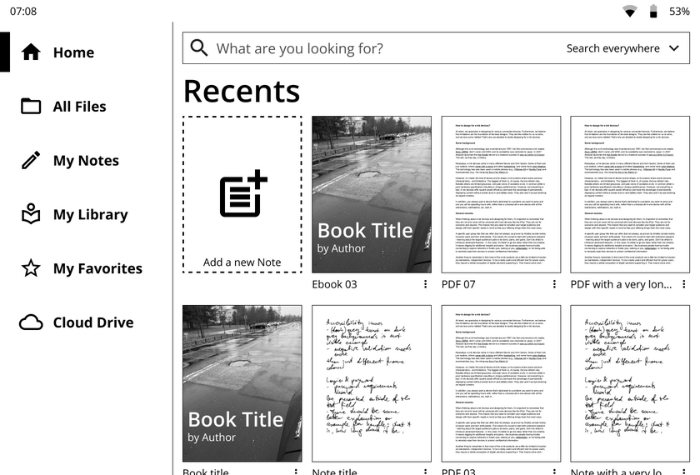Screen dimensions: 700x475
Task: Open the Note with a very long name thumbnail
Action: click(x=630, y=383)
